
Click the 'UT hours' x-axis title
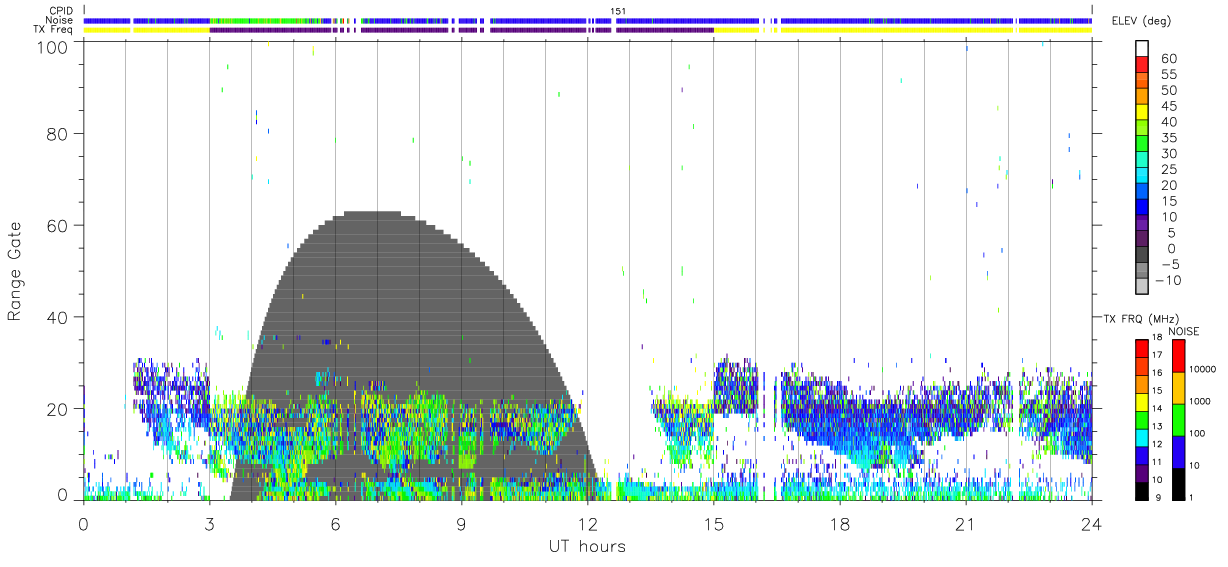(586, 546)
